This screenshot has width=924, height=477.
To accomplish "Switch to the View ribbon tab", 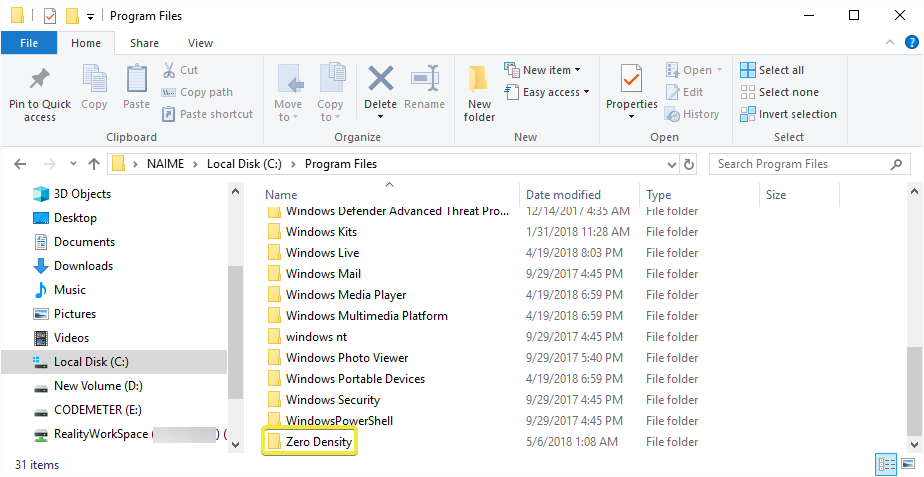I will (x=200, y=43).
